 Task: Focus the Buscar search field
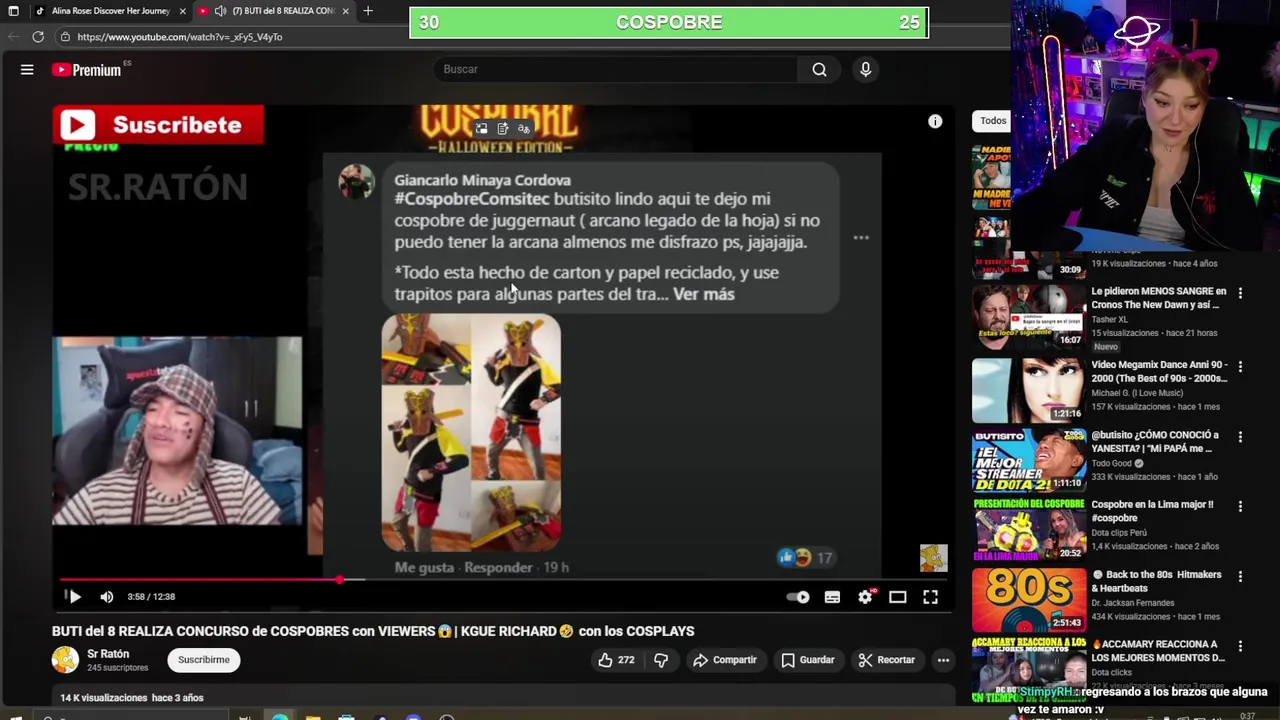(615, 69)
